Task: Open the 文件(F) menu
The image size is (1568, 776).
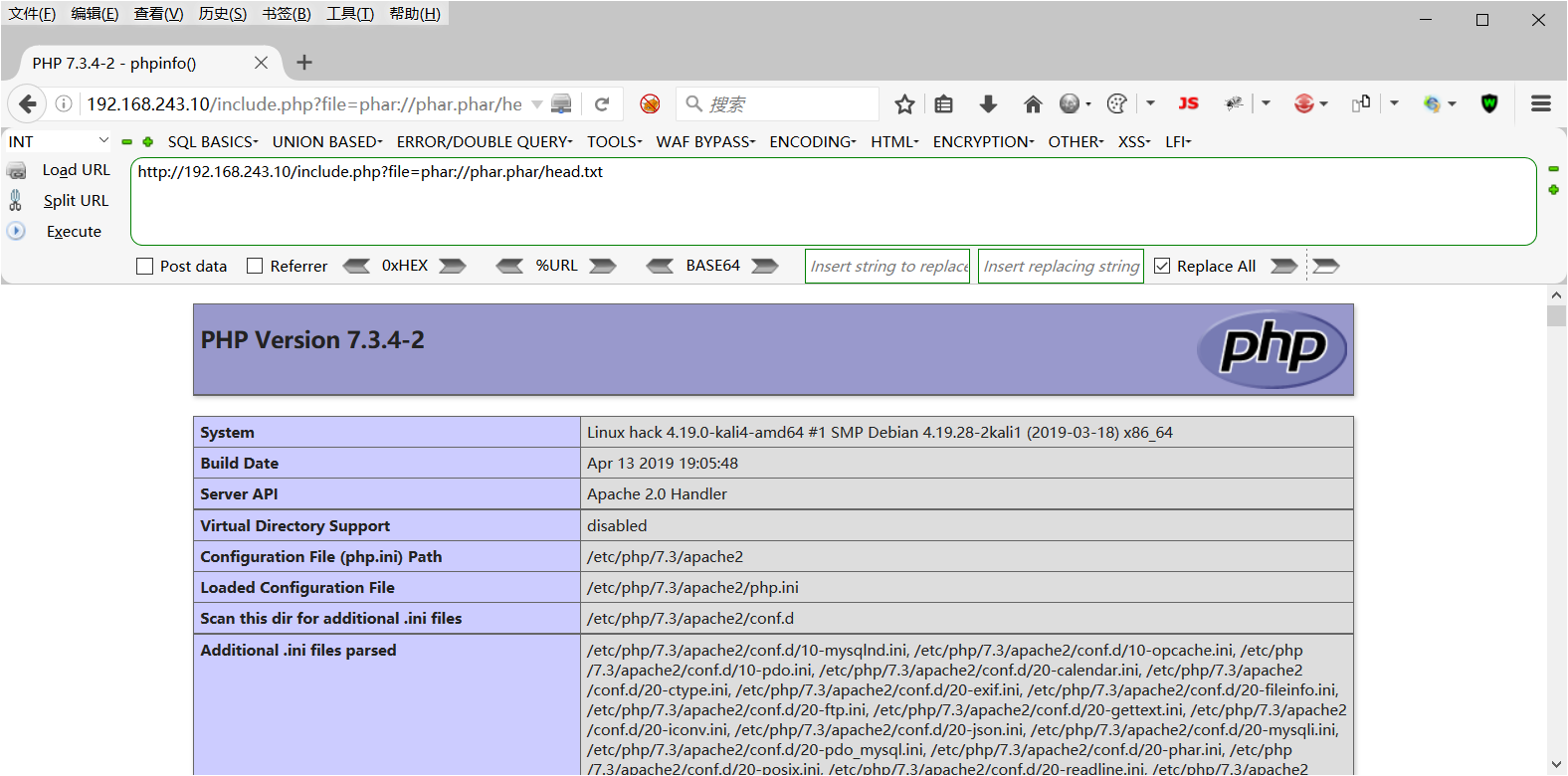Action: [x=32, y=13]
